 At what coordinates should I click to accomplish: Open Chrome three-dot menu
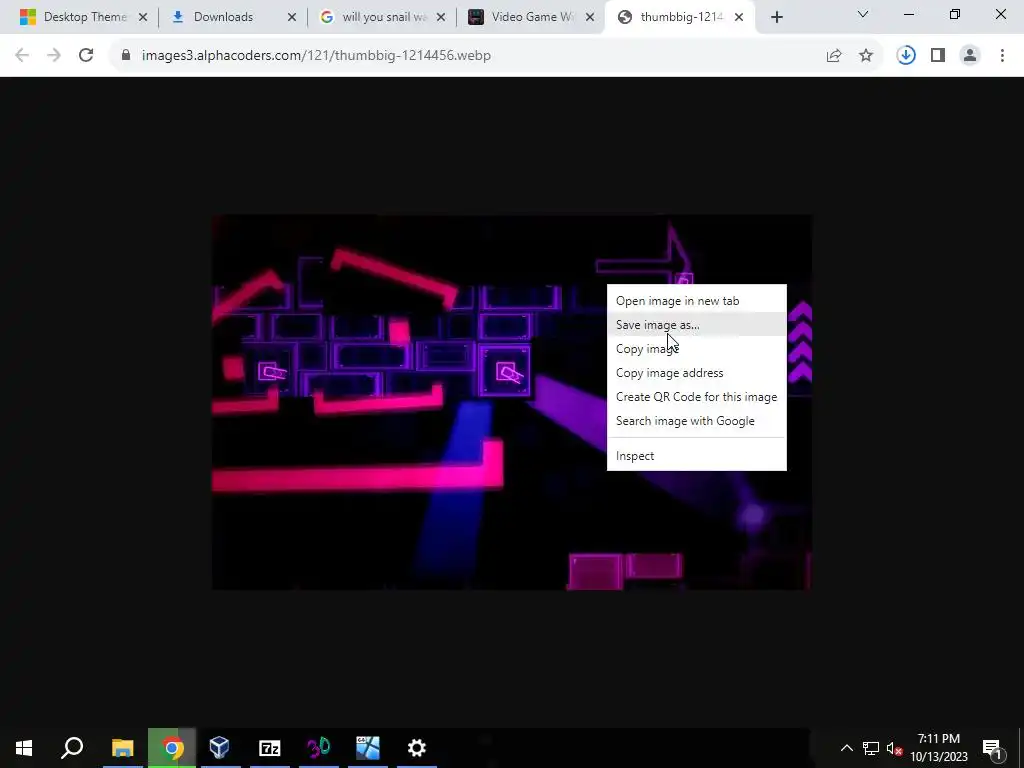pyautogui.click(x=1002, y=56)
